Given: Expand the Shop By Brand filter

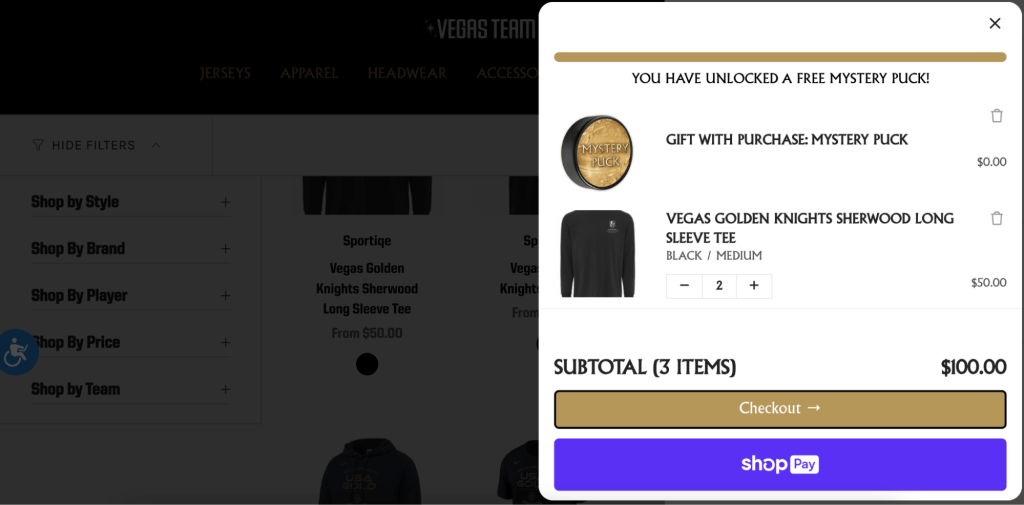Looking at the screenshot, I should point(225,249).
